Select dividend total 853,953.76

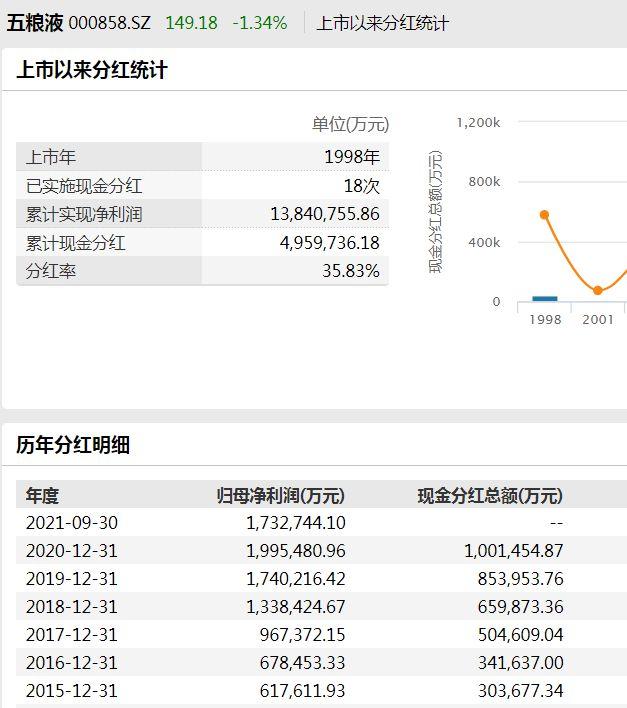coord(520,579)
